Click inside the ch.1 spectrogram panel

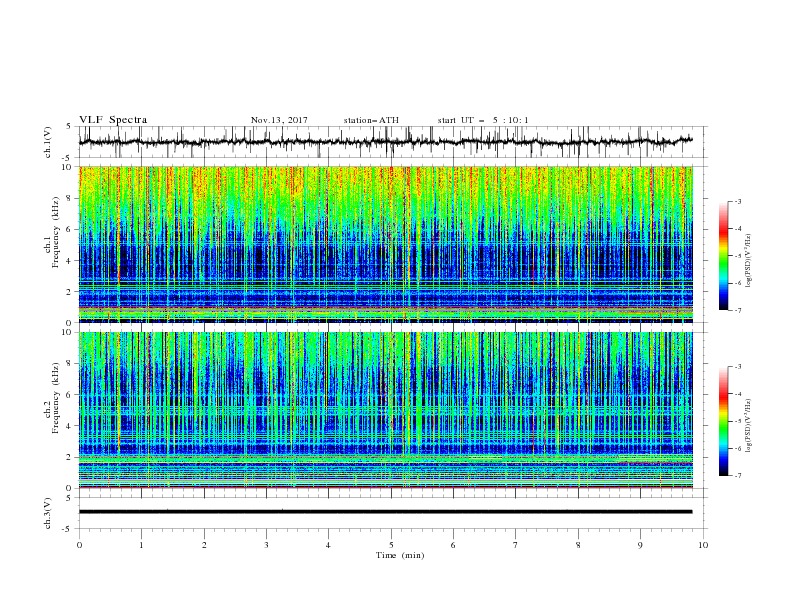[385, 244]
